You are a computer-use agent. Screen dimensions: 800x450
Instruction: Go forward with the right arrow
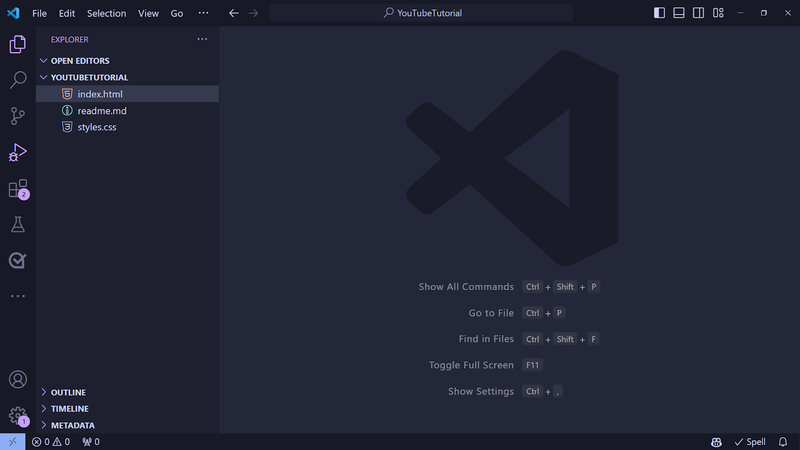coord(254,13)
